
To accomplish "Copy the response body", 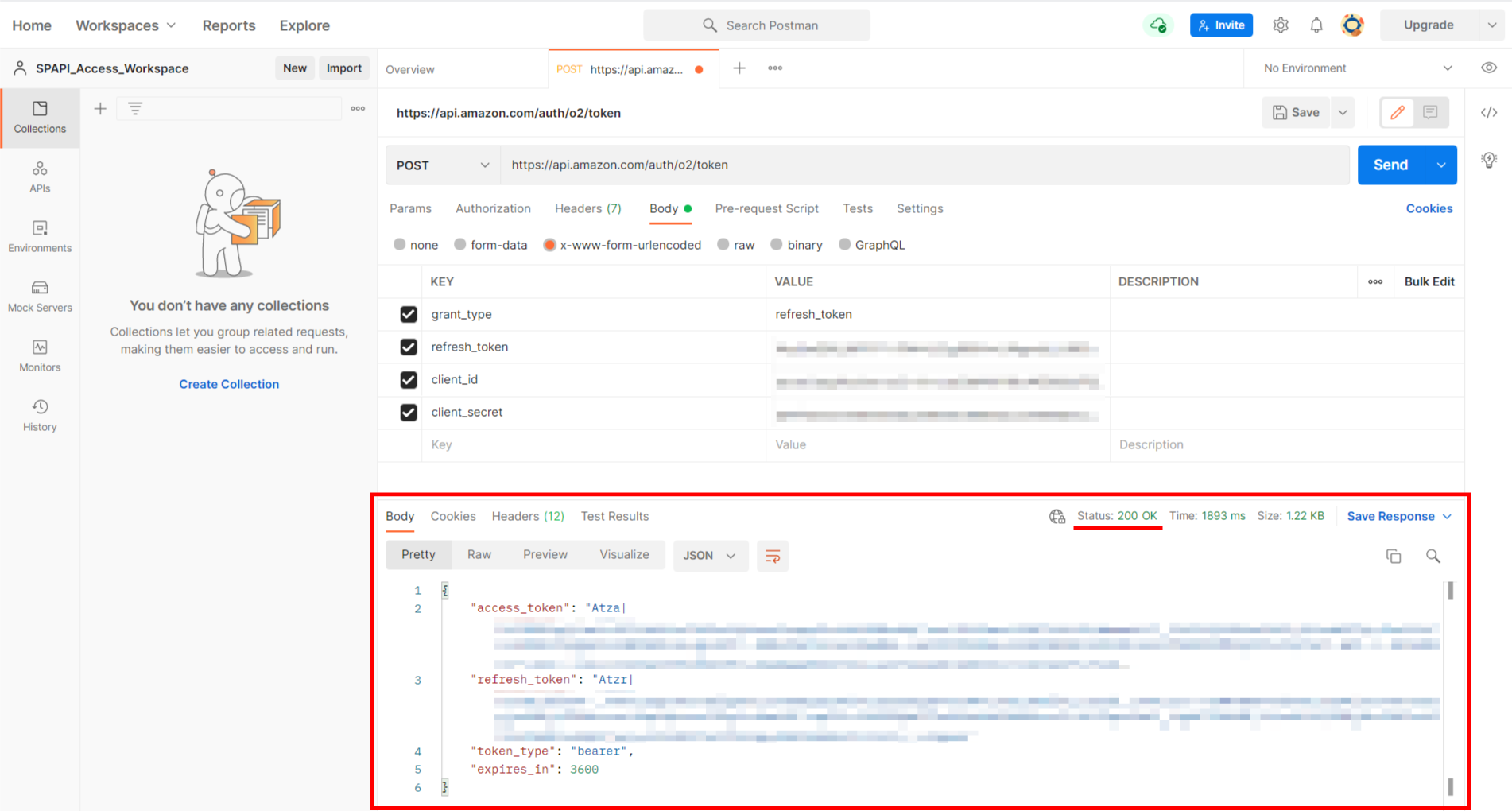I will (x=1394, y=556).
